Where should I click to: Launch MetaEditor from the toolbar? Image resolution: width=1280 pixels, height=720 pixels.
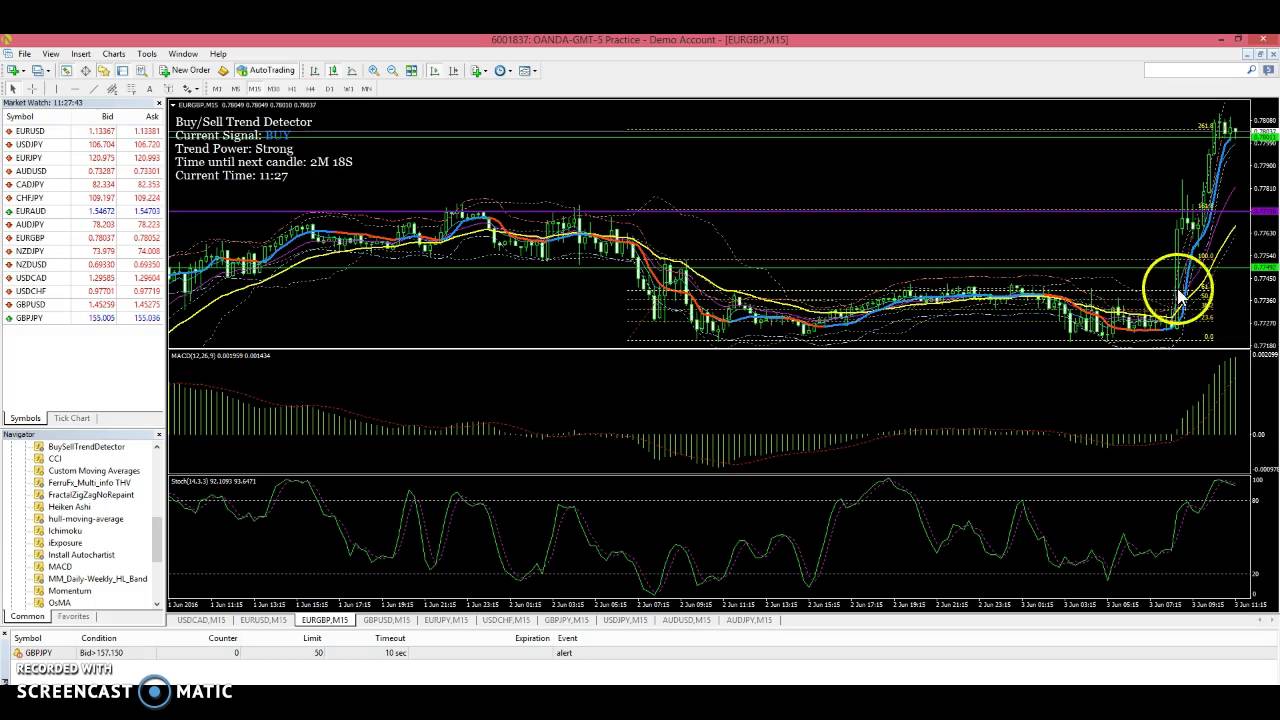click(224, 71)
